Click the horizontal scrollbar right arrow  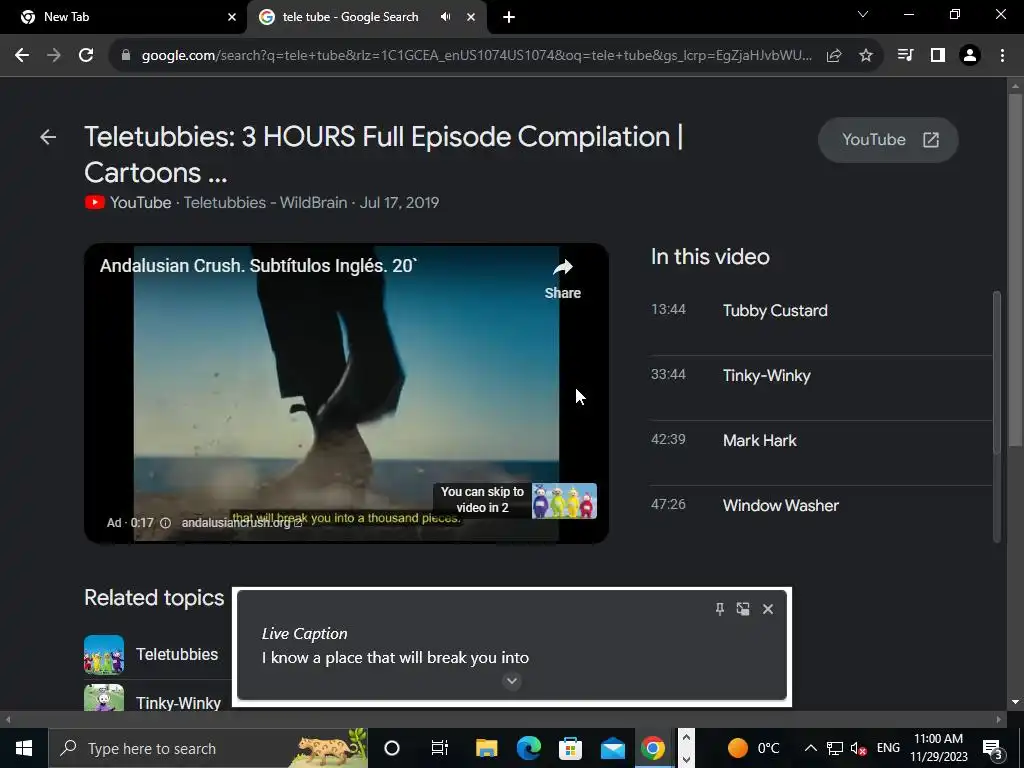tap(999, 720)
